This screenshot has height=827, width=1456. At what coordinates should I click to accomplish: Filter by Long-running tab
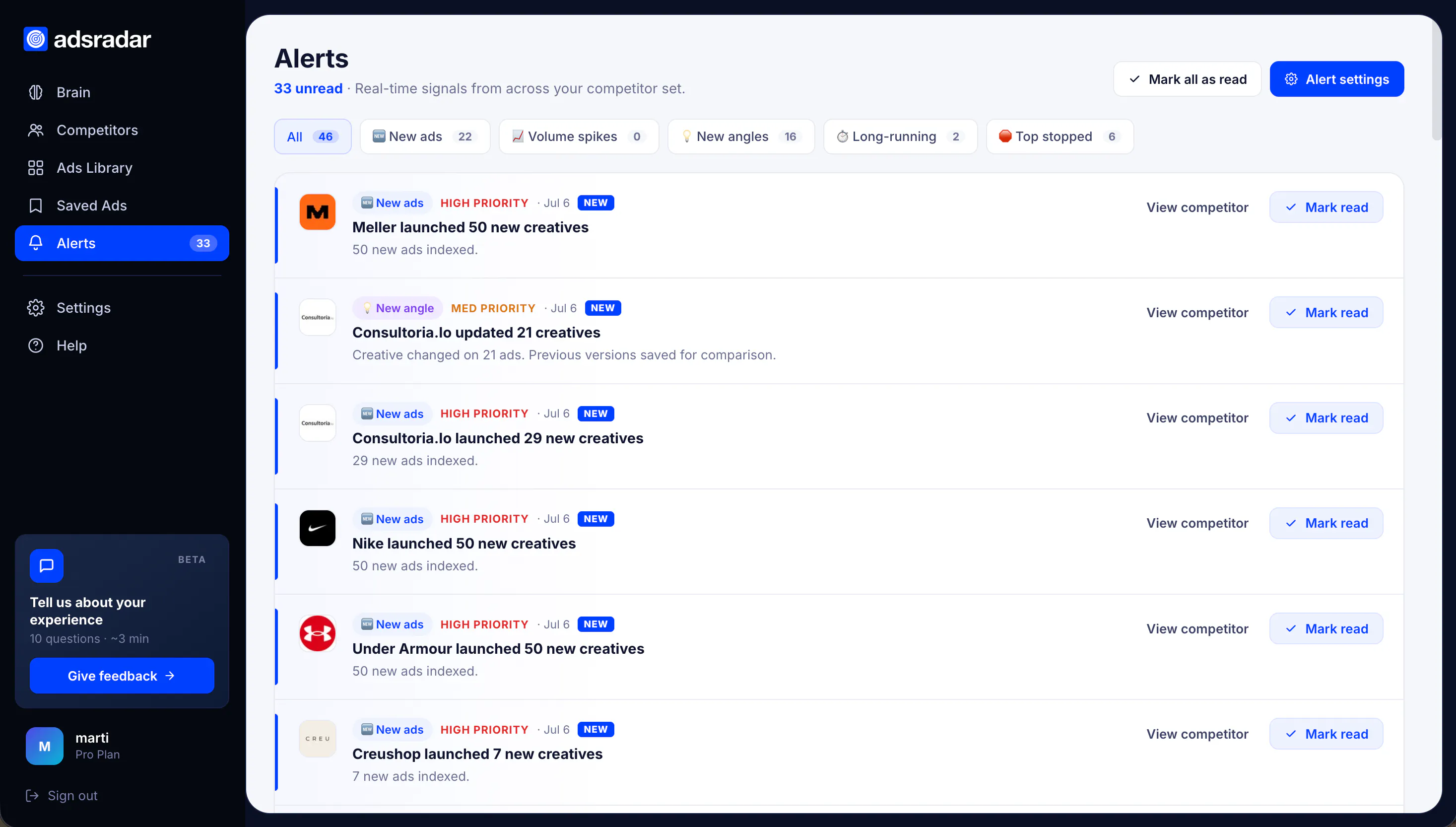click(900, 137)
